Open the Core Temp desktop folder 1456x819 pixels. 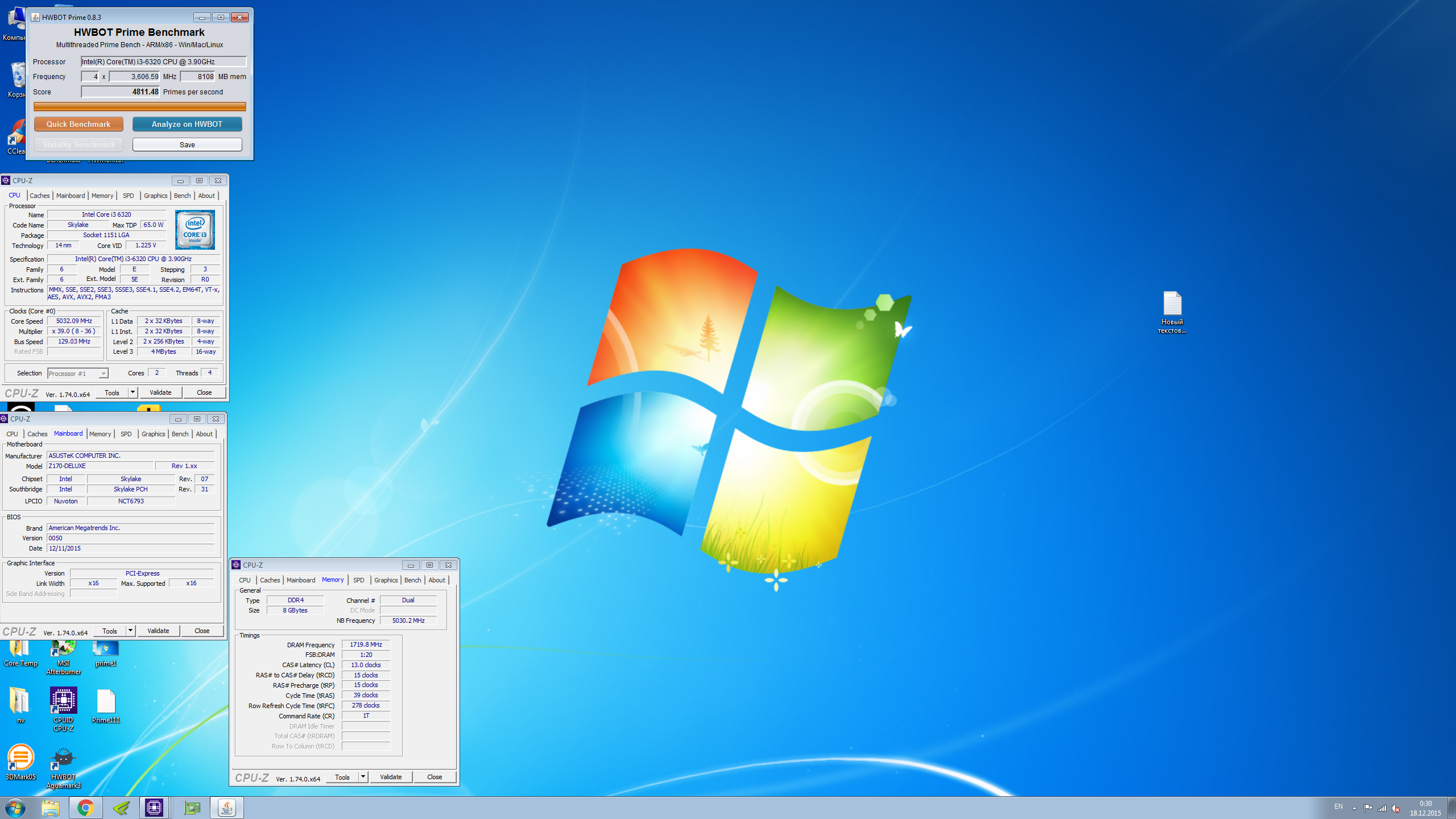(x=20, y=653)
